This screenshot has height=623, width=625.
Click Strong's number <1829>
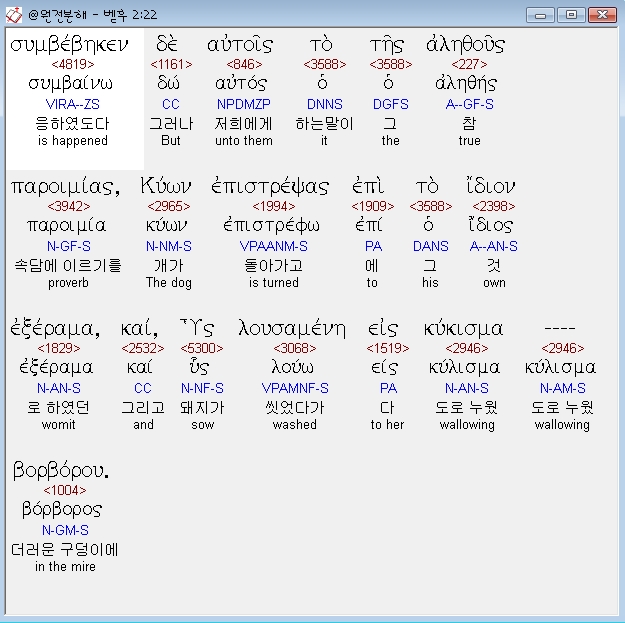(x=59, y=348)
